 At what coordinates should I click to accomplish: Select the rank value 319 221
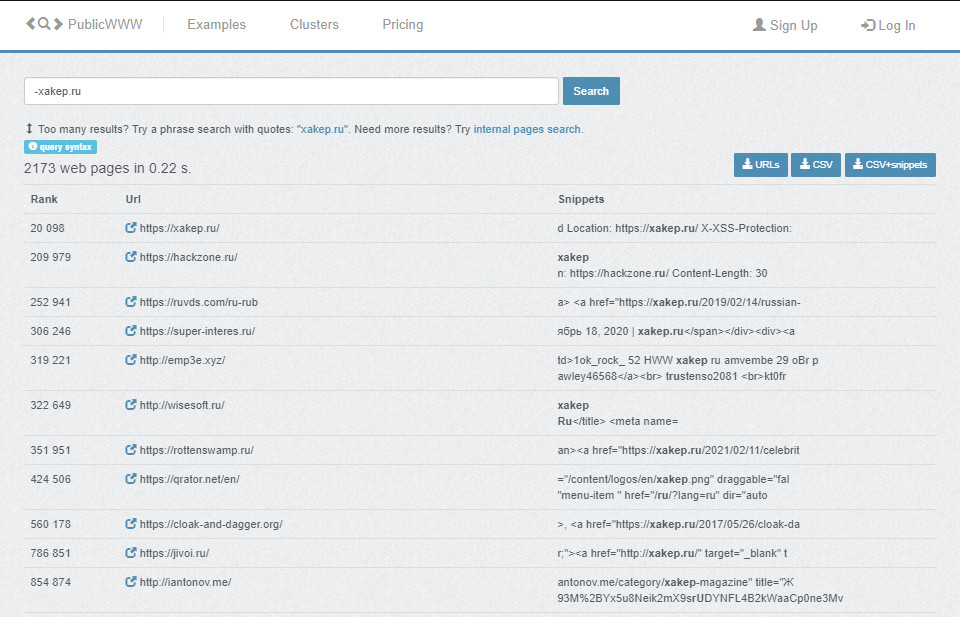click(50, 361)
